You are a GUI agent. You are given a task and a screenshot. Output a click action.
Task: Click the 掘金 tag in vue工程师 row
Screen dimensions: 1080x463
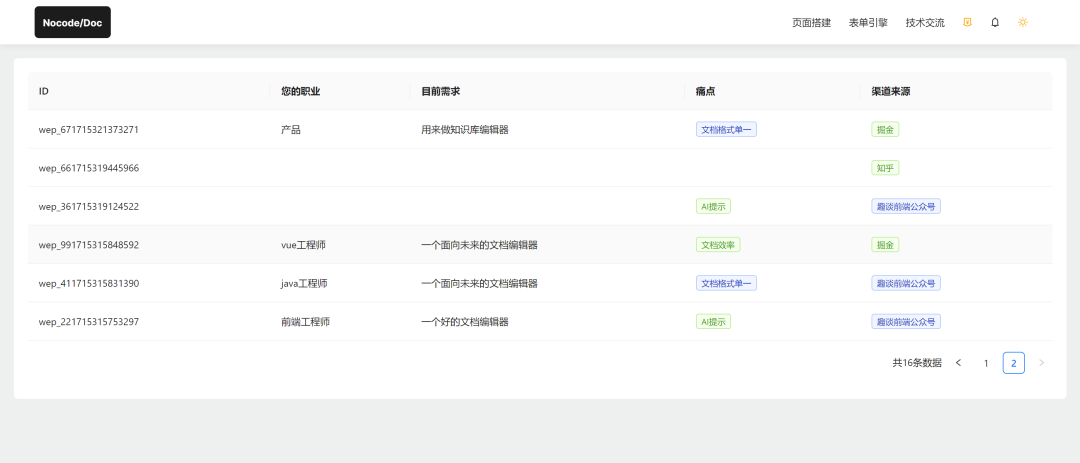coord(885,245)
